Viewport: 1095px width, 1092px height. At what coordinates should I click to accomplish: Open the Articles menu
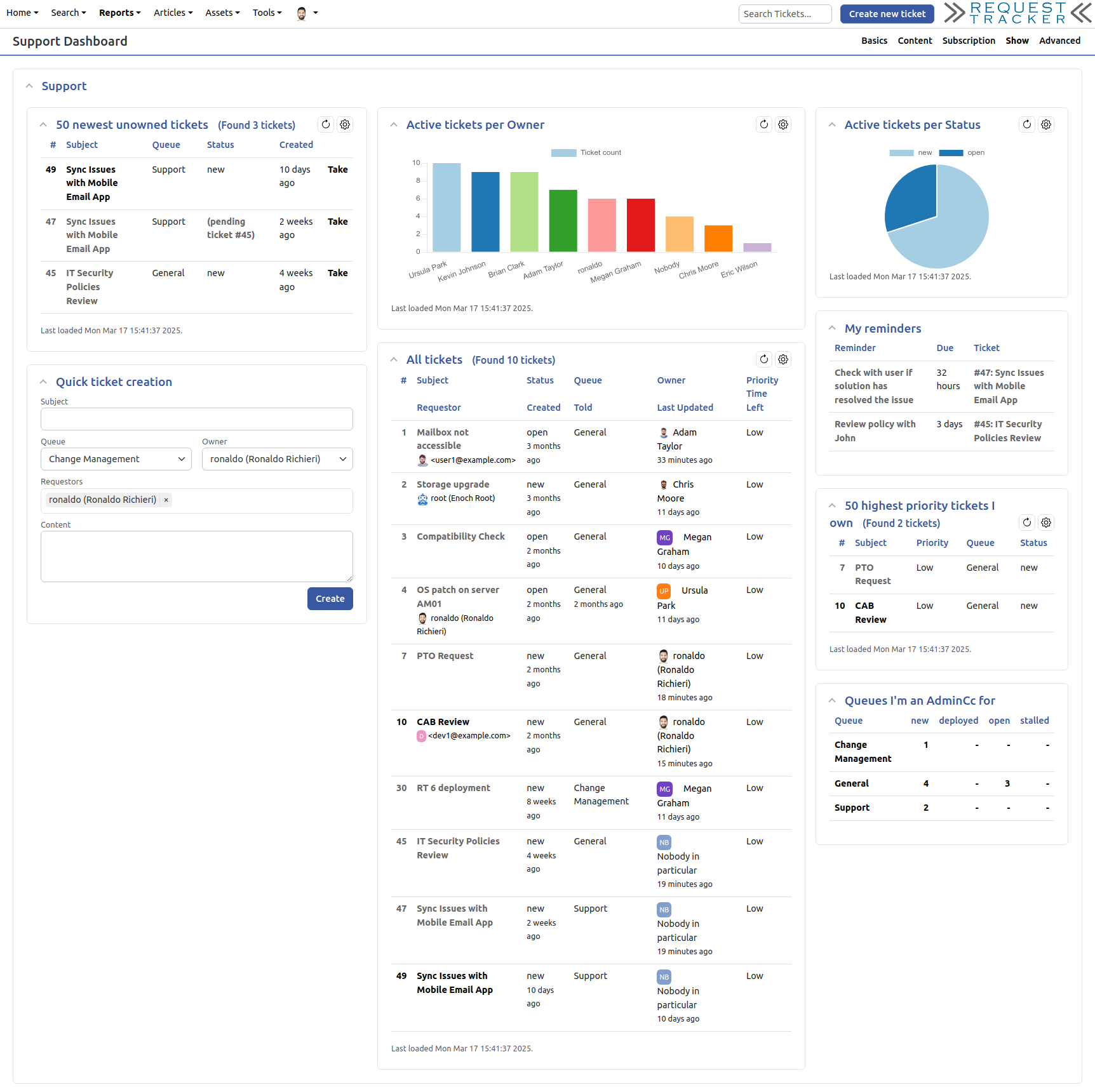pyautogui.click(x=173, y=13)
